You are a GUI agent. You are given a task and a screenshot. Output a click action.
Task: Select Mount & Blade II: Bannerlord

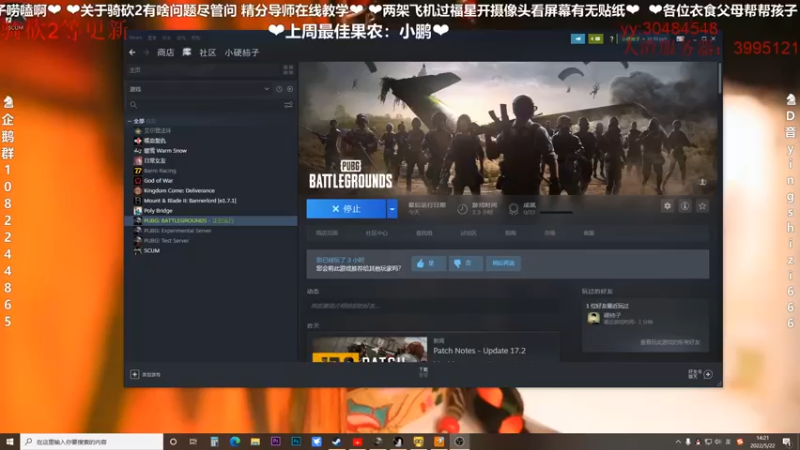pos(190,201)
